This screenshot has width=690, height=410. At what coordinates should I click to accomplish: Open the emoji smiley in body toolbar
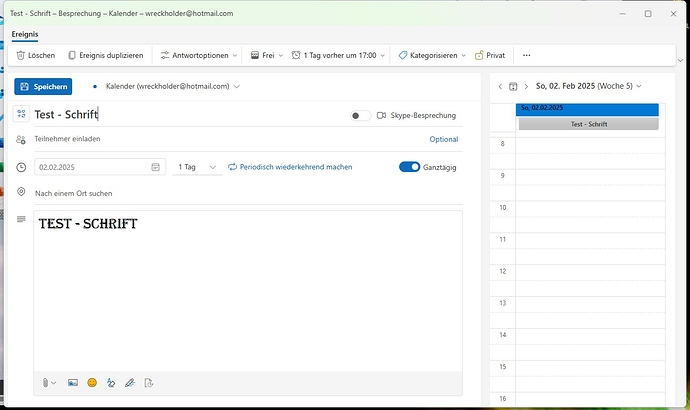[92, 383]
